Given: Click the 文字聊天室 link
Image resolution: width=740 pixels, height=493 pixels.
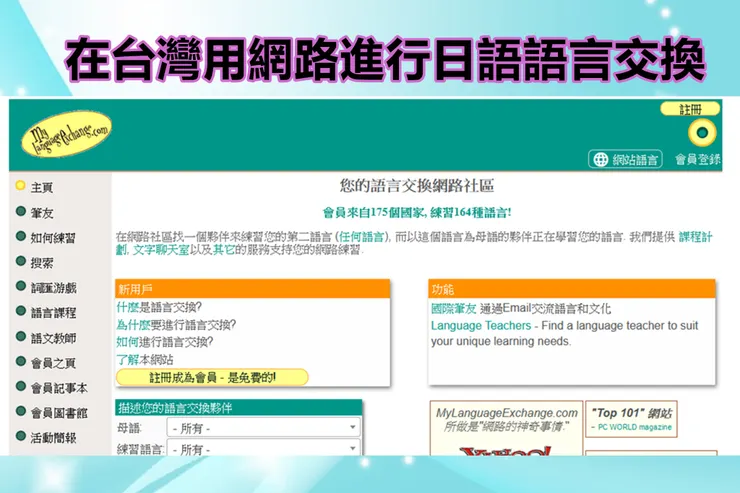Looking at the screenshot, I should point(160,250).
